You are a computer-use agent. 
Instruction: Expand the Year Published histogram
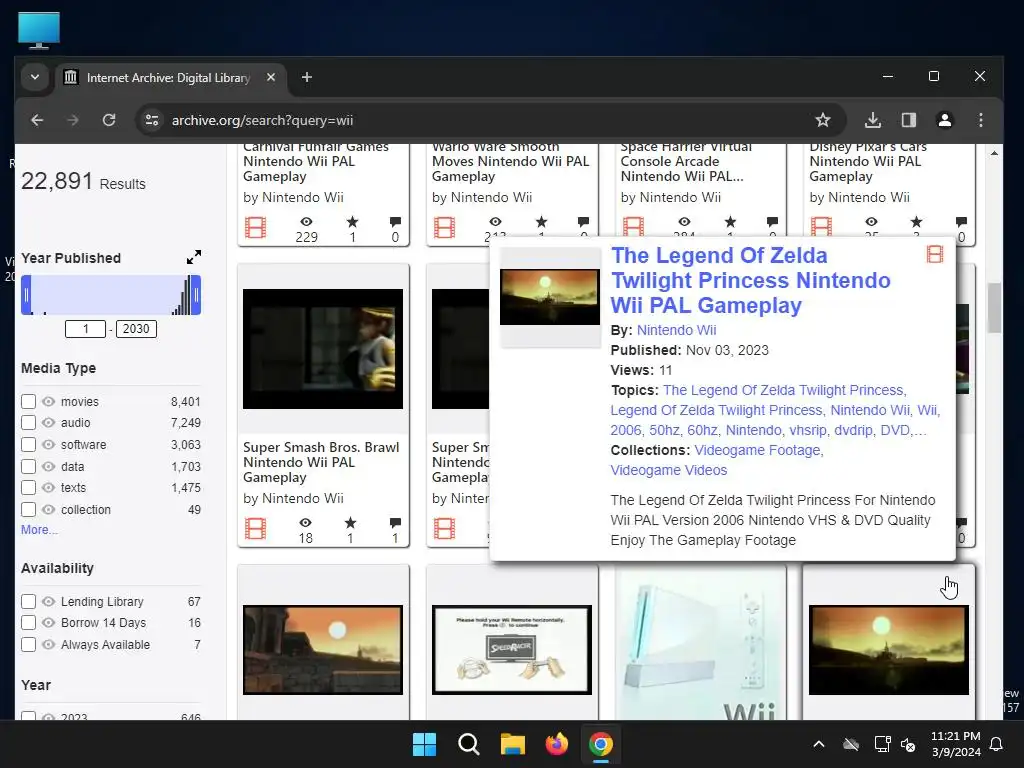pyautogui.click(x=194, y=257)
